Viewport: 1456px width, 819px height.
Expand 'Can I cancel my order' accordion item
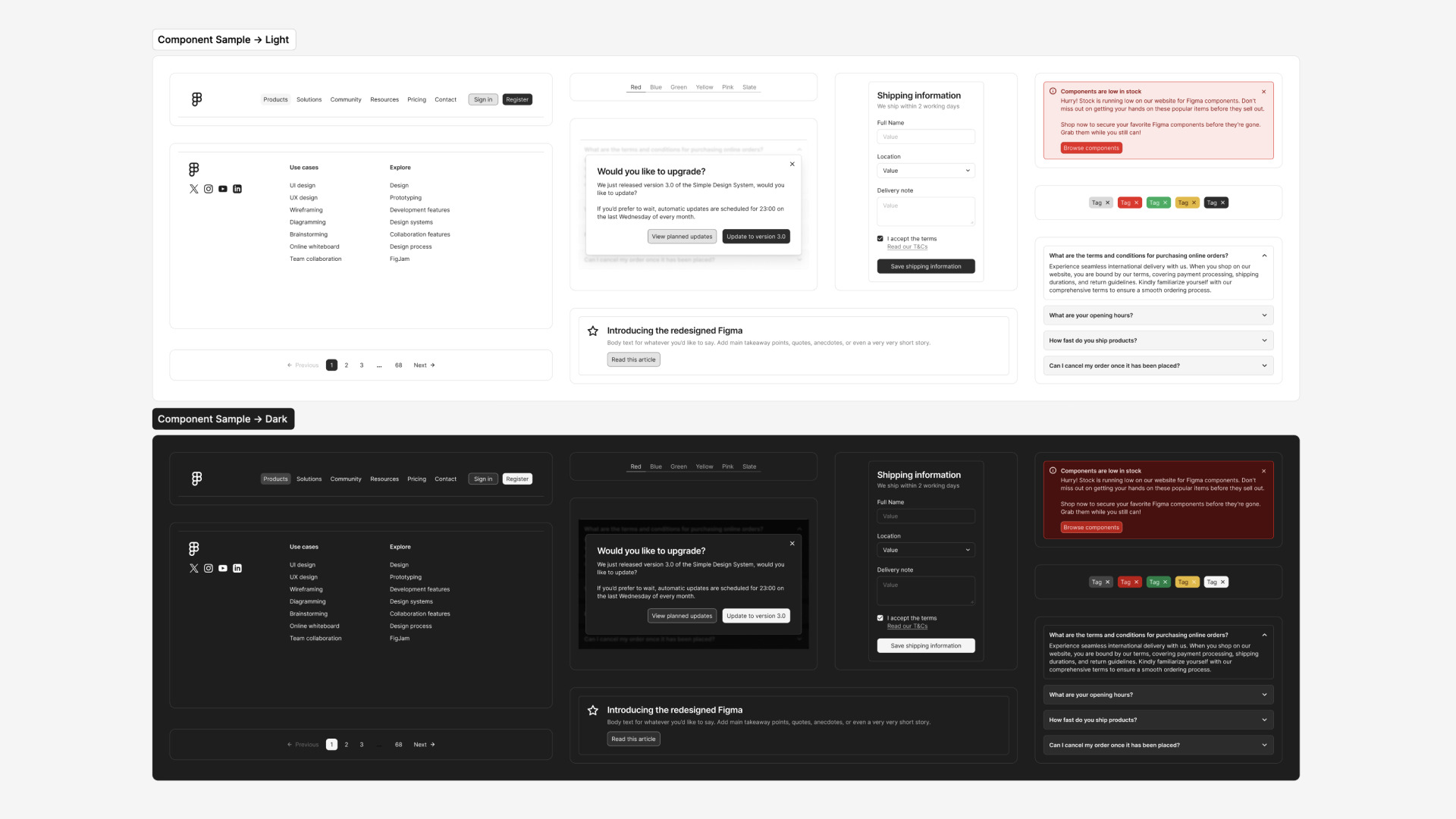coord(1158,365)
